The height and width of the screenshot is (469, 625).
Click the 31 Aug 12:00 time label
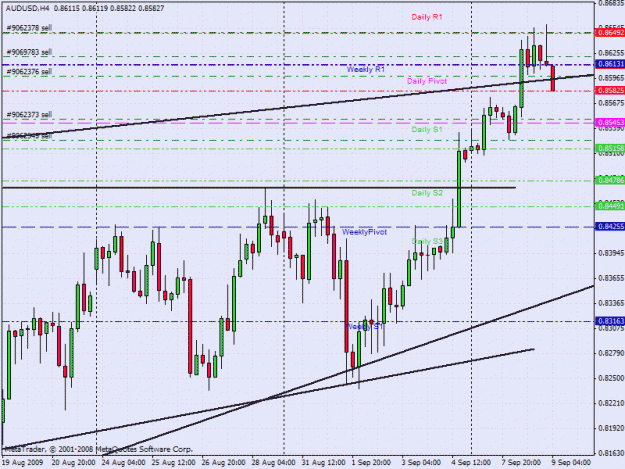(323, 463)
